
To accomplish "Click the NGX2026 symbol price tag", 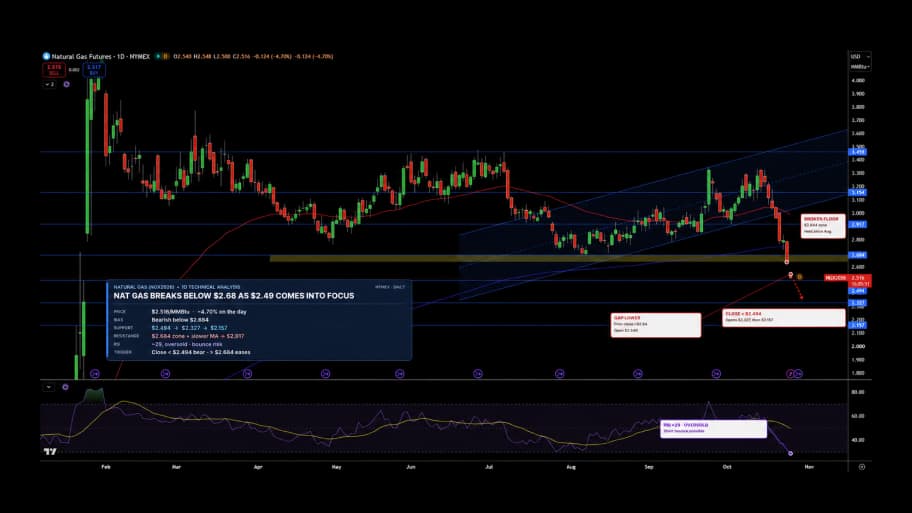I will [x=836, y=278].
